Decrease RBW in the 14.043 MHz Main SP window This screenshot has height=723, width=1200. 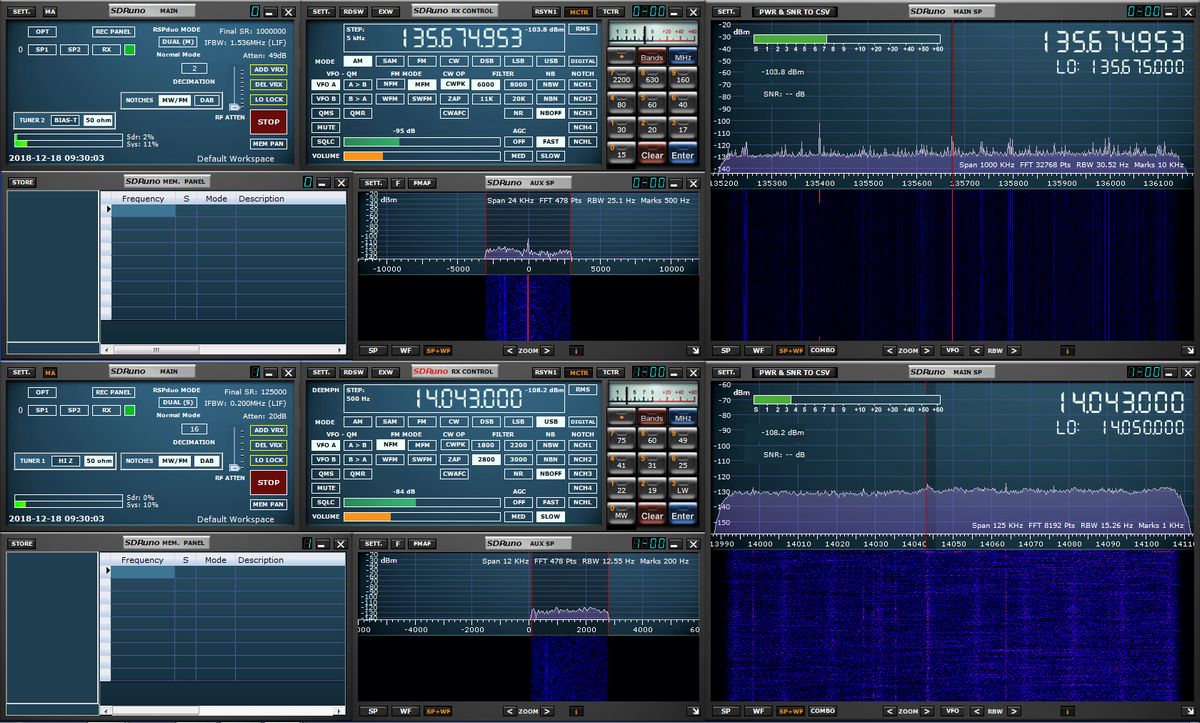[975, 711]
